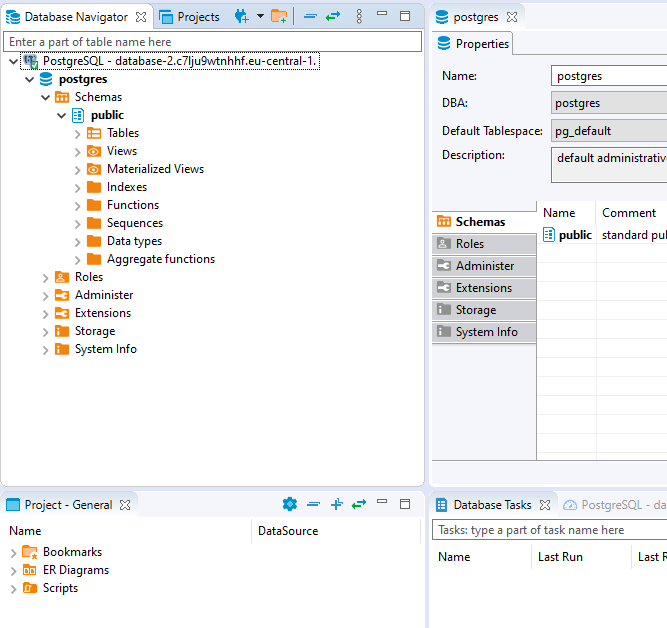Viewport: 667px width, 628px height.
Task: Click DataSource column header in Project panel
Action: (288, 531)
